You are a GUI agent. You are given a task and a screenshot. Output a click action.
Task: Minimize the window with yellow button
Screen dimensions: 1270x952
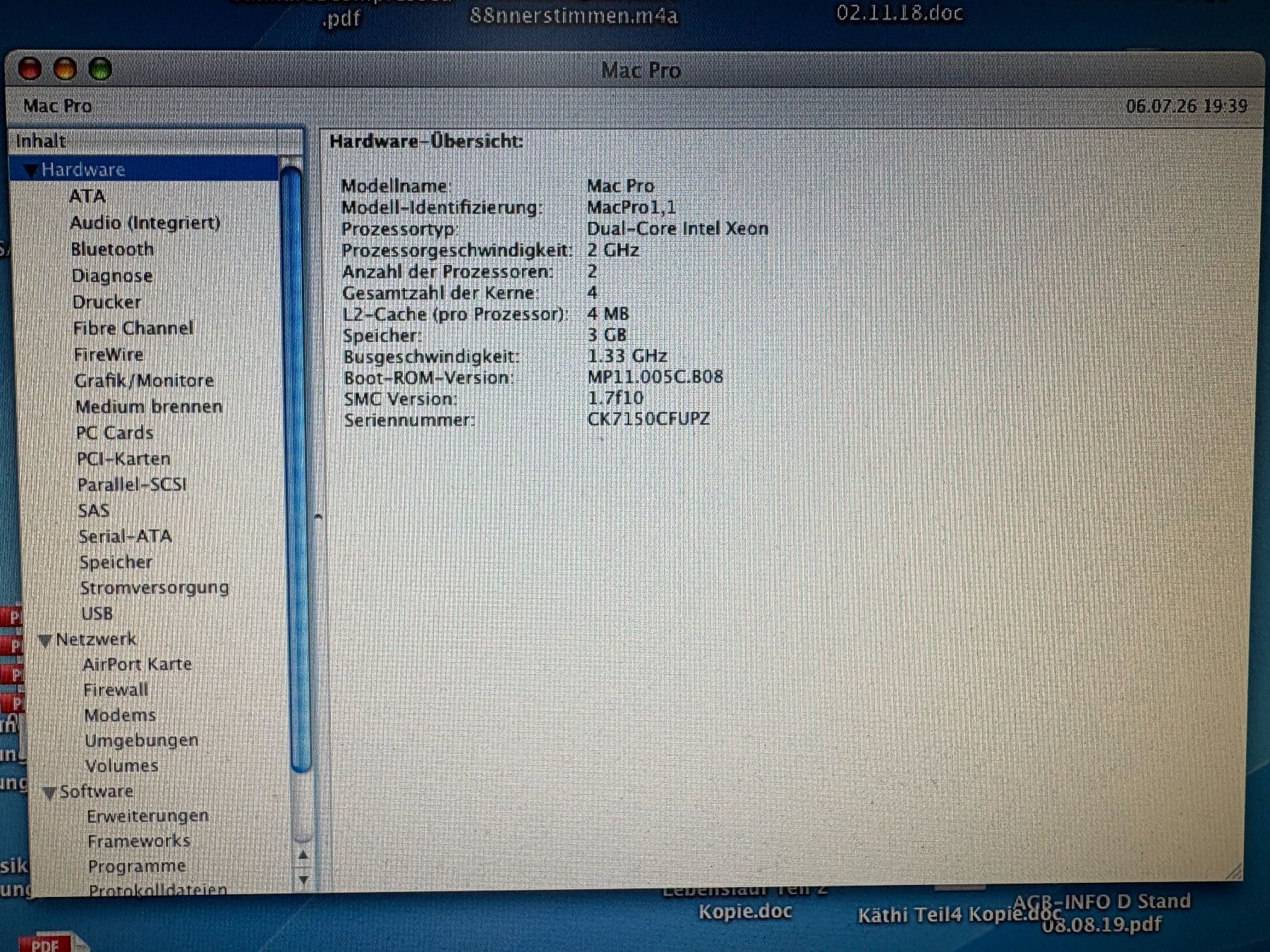coord(65,69)
